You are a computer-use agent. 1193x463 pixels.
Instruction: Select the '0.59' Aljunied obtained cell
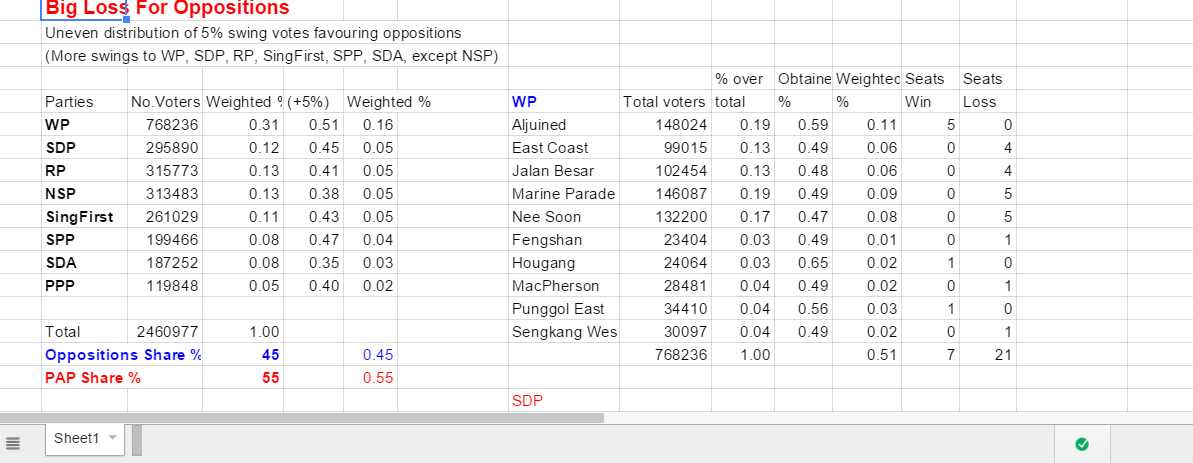(803, 125)
